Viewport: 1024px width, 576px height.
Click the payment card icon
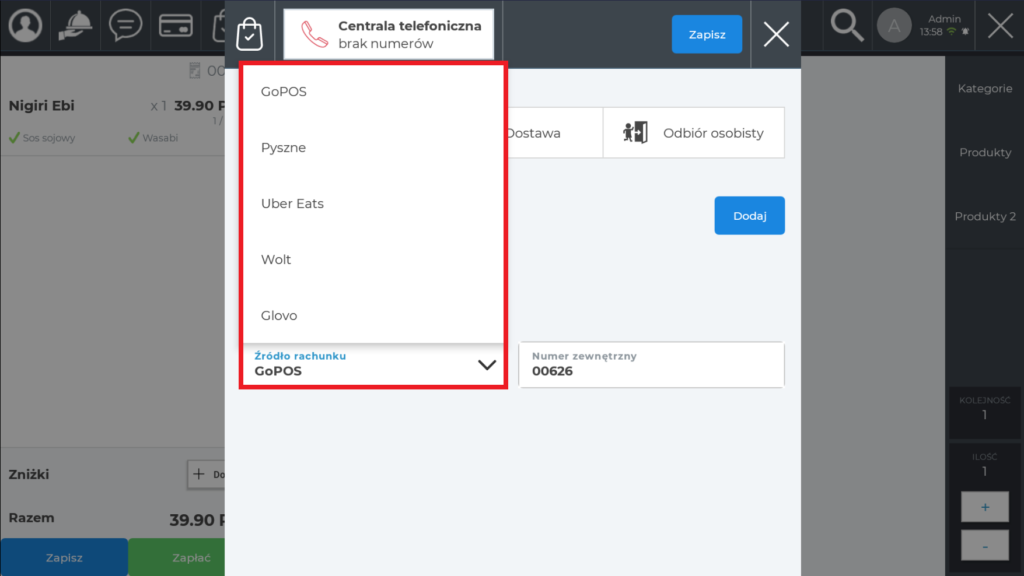tap(176, 26)
